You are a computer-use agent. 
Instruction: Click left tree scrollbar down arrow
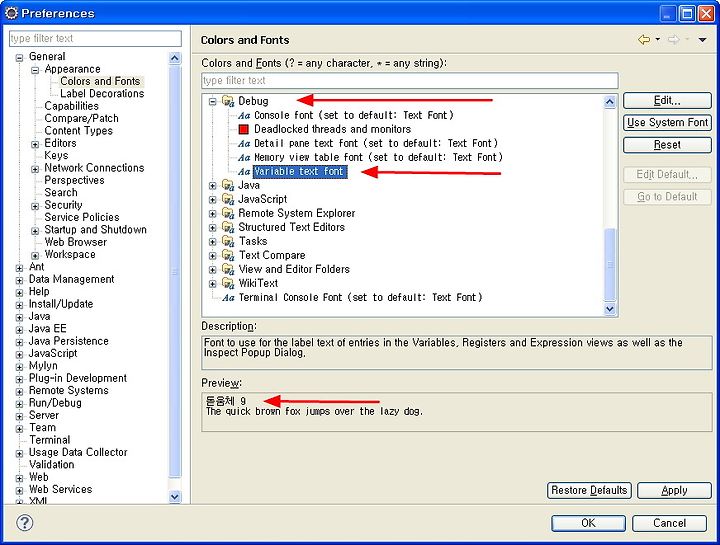pos(174,496)
